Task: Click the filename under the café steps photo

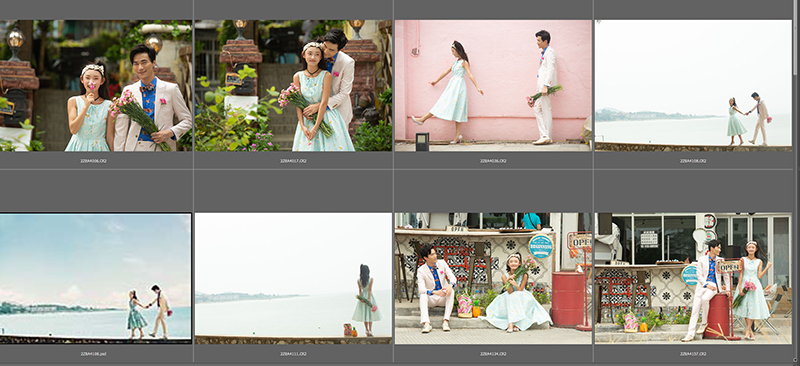Action: click(493, 353)
